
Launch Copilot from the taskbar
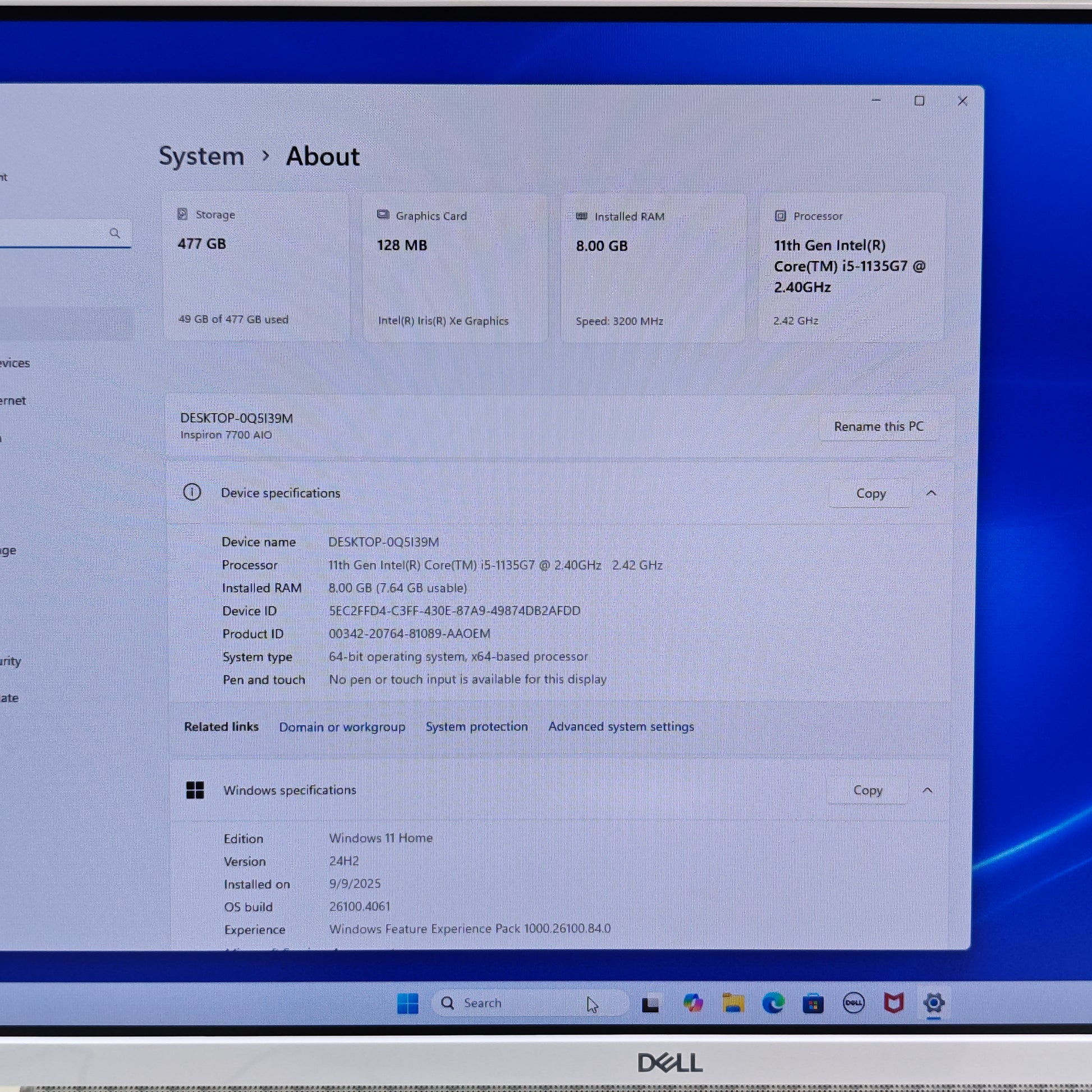pos(693,1003)
